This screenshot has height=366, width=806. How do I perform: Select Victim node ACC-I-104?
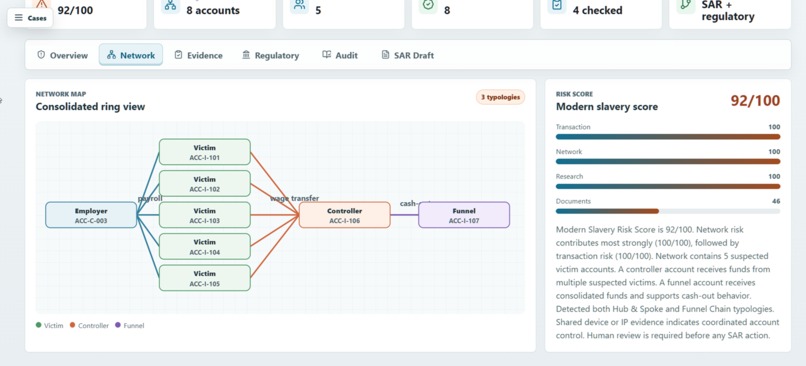click(205, 246)
